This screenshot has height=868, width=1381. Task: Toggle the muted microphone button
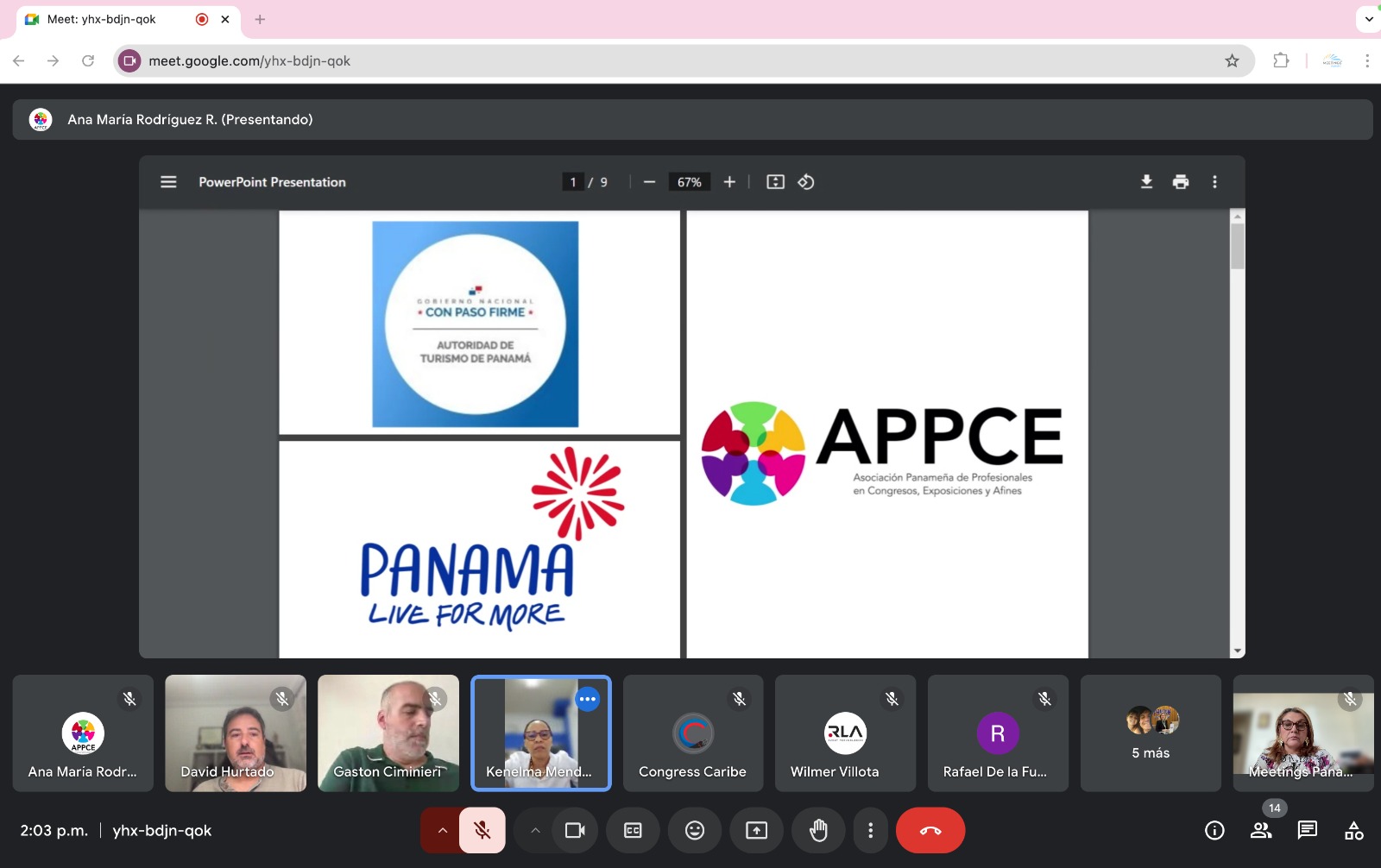click(482, 831)
